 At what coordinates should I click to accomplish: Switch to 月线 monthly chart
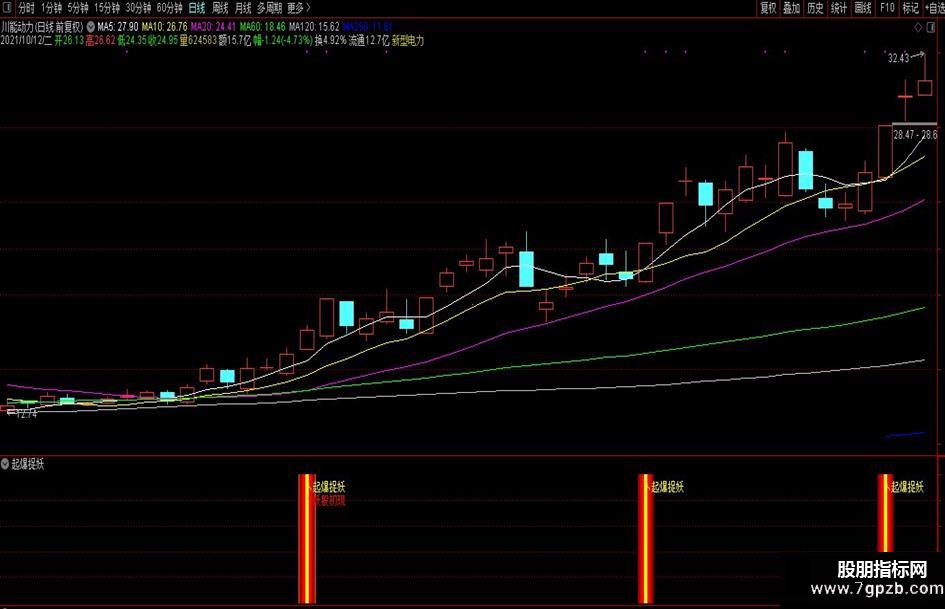click(243, 8)
